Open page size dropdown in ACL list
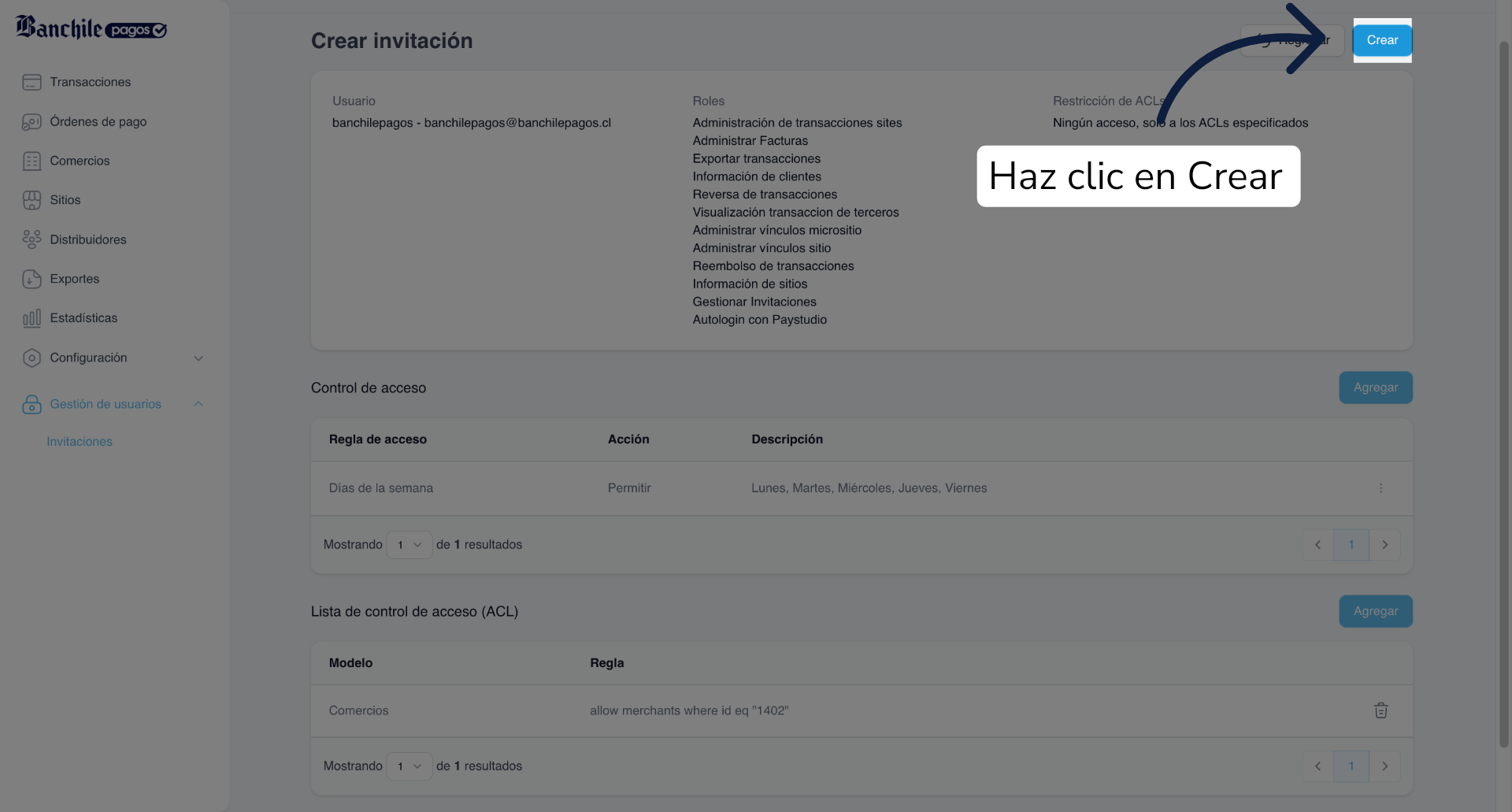This screenshot has height=812, width=1512. (409, 766)
